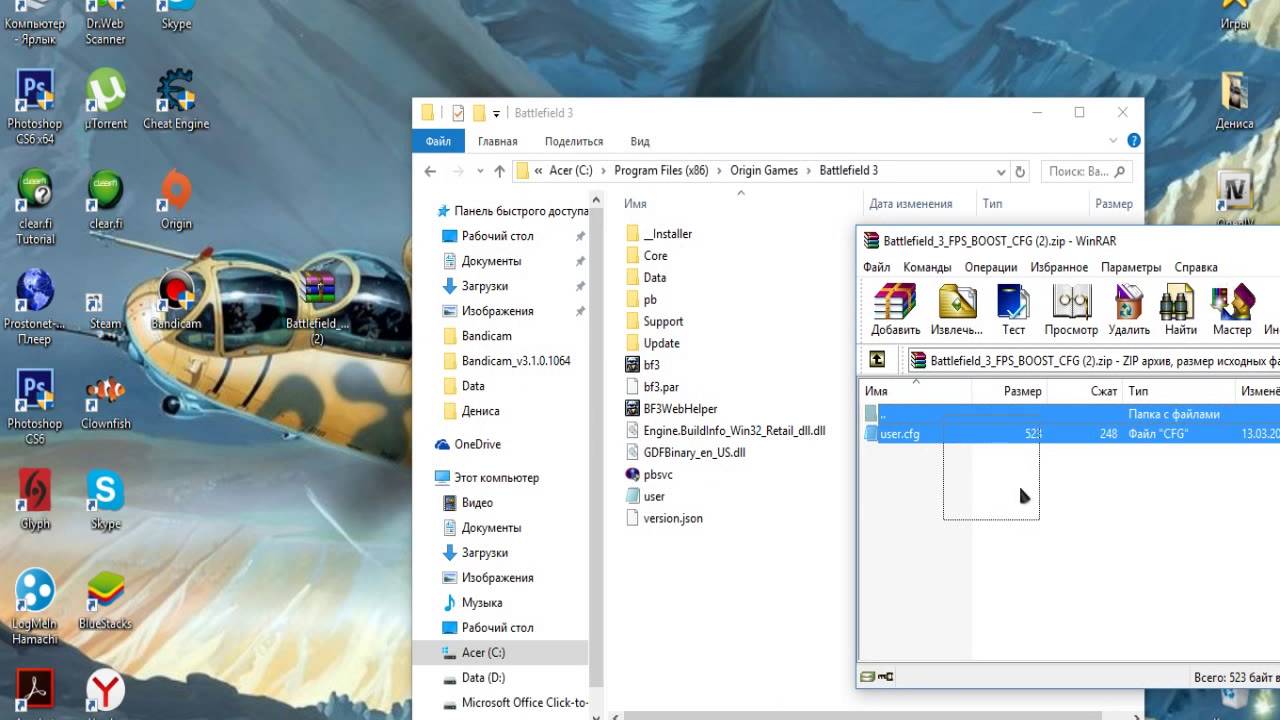Select the Bandicam desktop icon
The image size is (1280, 720).
coord(176,300)
